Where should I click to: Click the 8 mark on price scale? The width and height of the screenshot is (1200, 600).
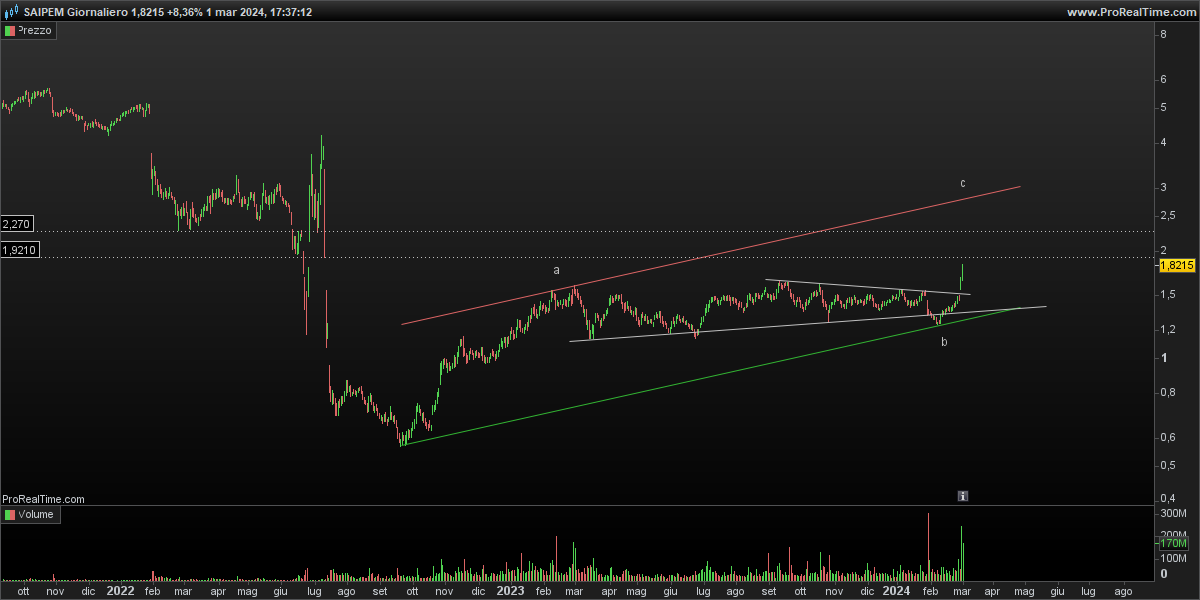click(1163, 35)
